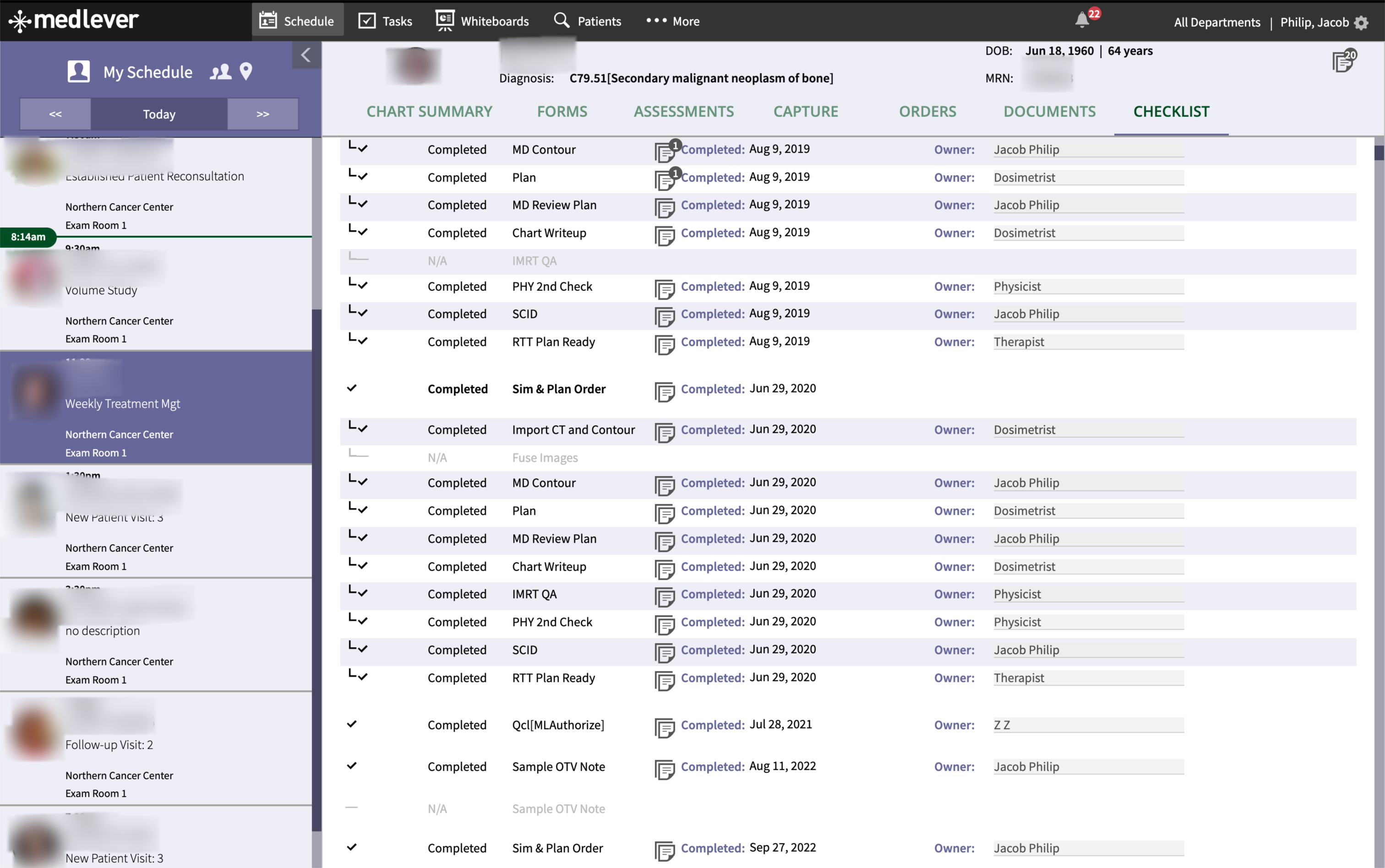This screenshot has height=868, width=1385.
Task: Switch to Capture tab
Action: [x=806, y=111]
